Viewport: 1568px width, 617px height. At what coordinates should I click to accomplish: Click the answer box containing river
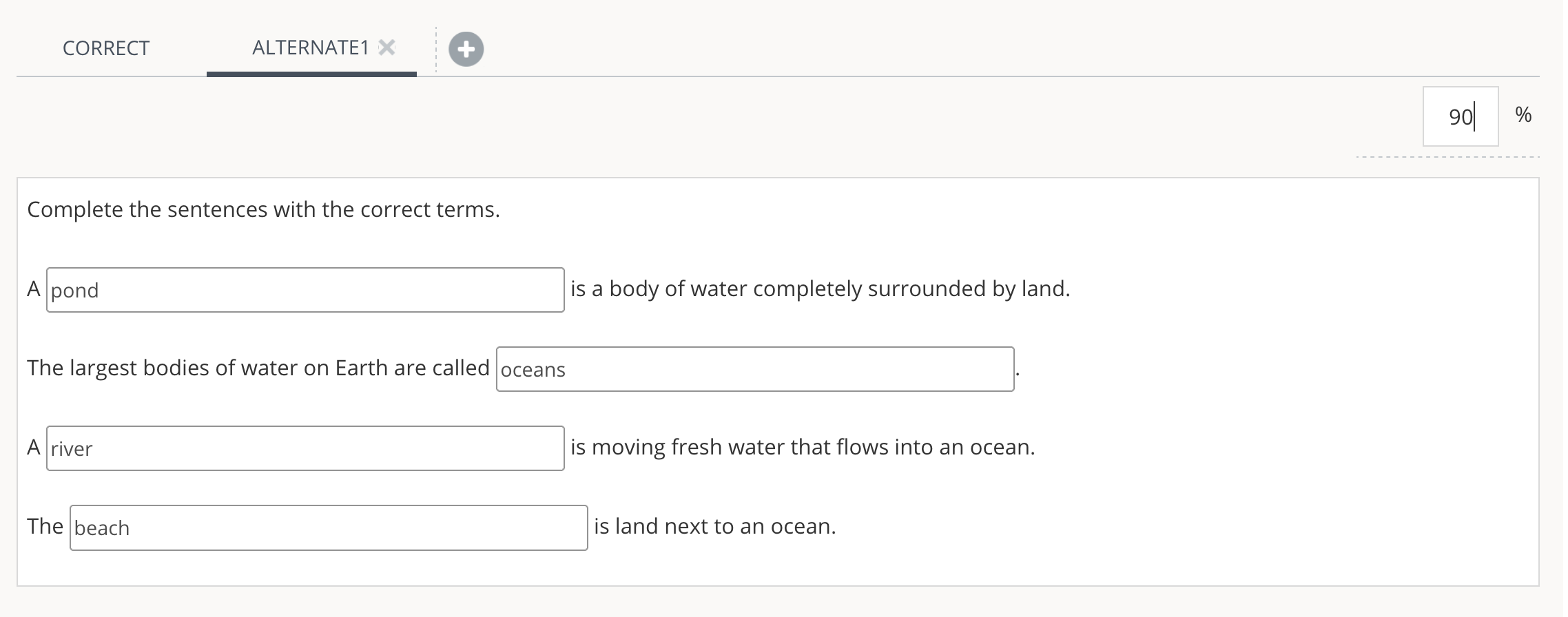coord(305,448)
